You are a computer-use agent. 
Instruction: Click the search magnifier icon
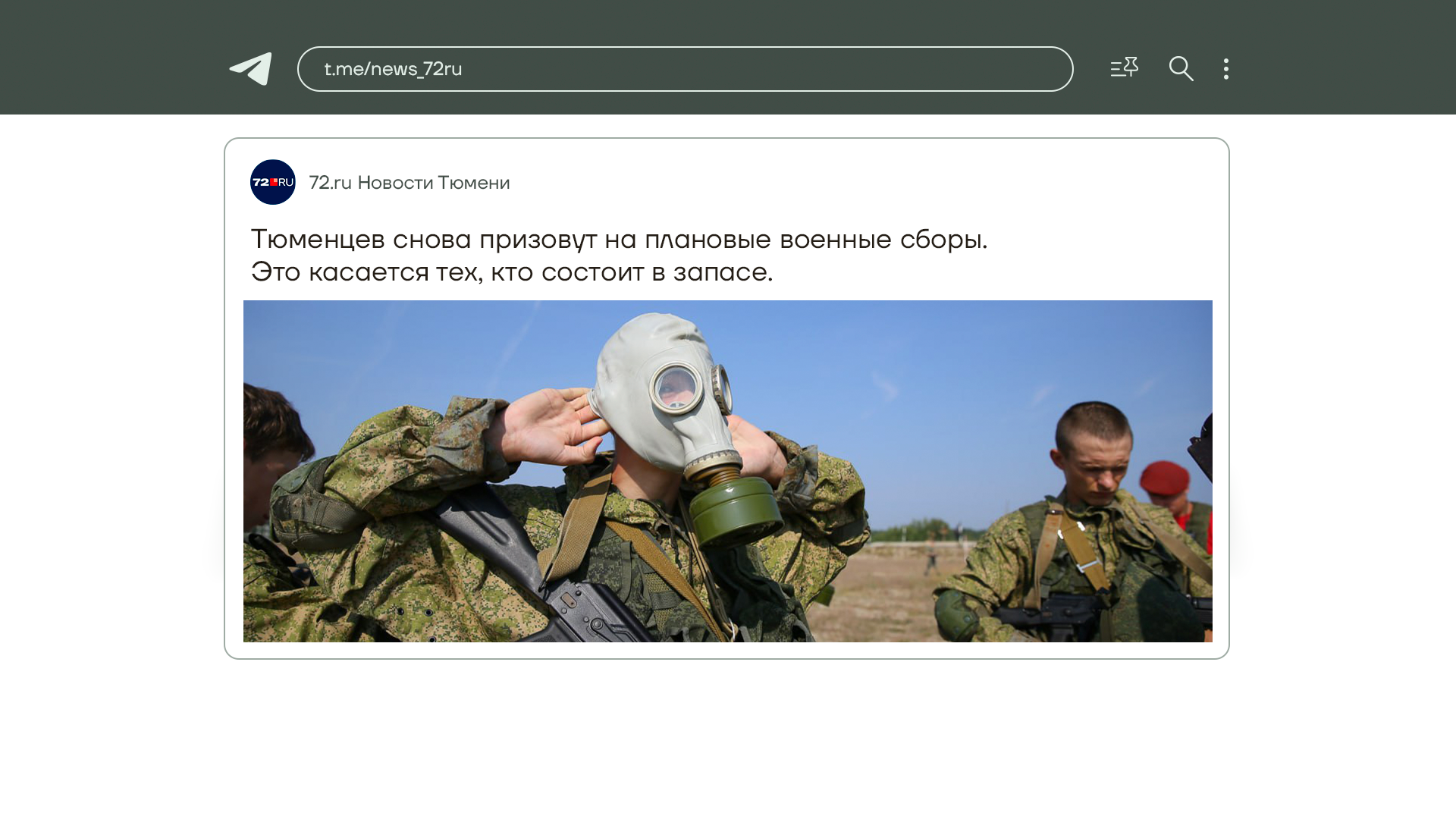[1181, 69]
